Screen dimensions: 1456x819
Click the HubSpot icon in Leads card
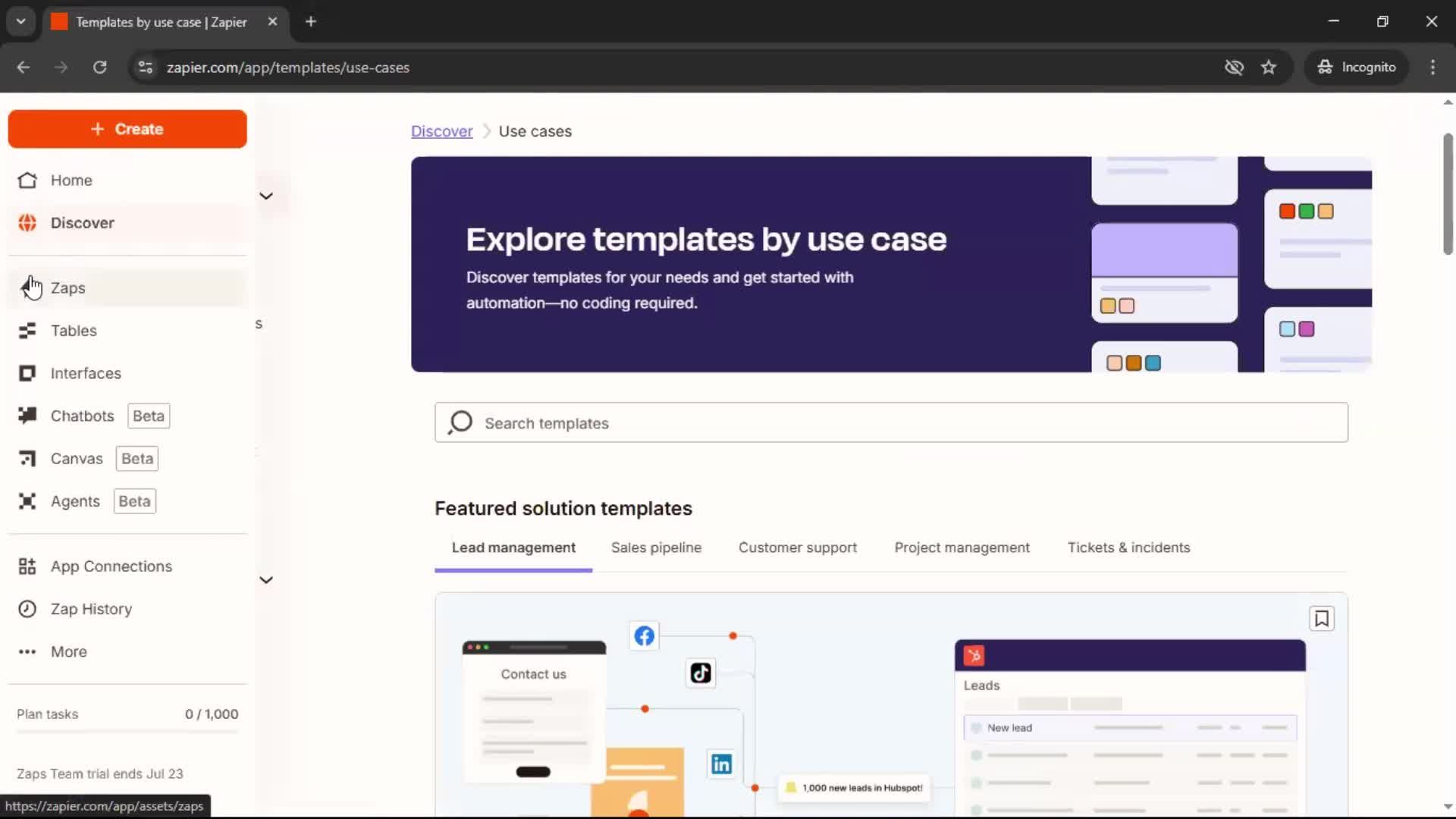974,655
